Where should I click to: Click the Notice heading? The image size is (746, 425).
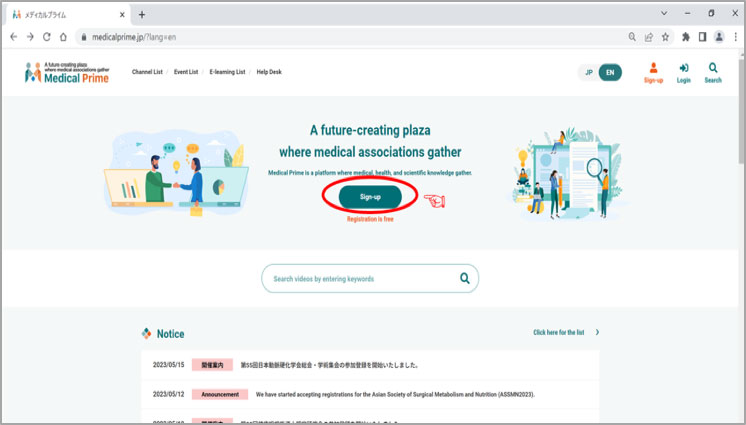tap(170, 334)
